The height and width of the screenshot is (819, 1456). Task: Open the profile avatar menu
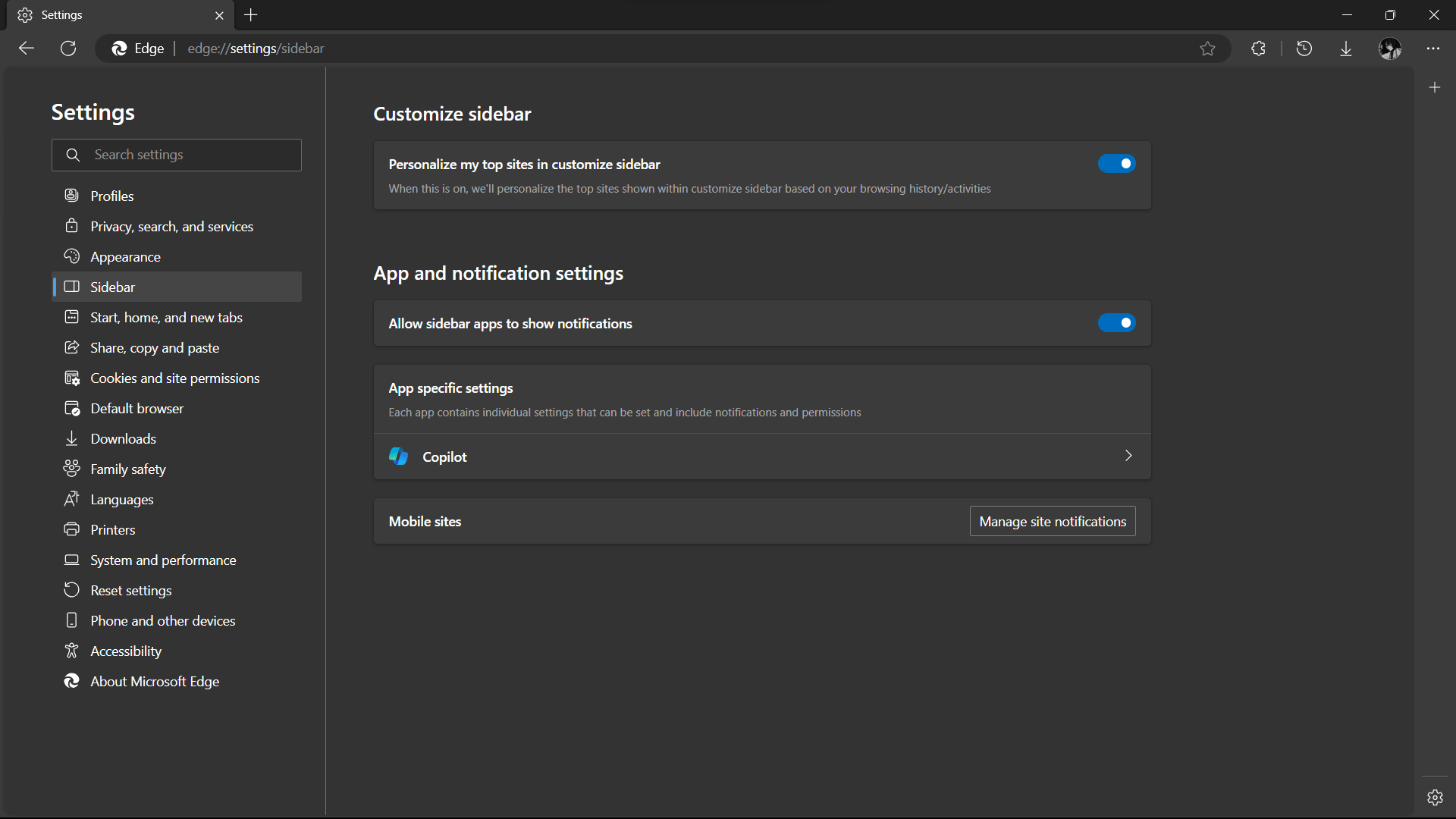pos(1390,49)
